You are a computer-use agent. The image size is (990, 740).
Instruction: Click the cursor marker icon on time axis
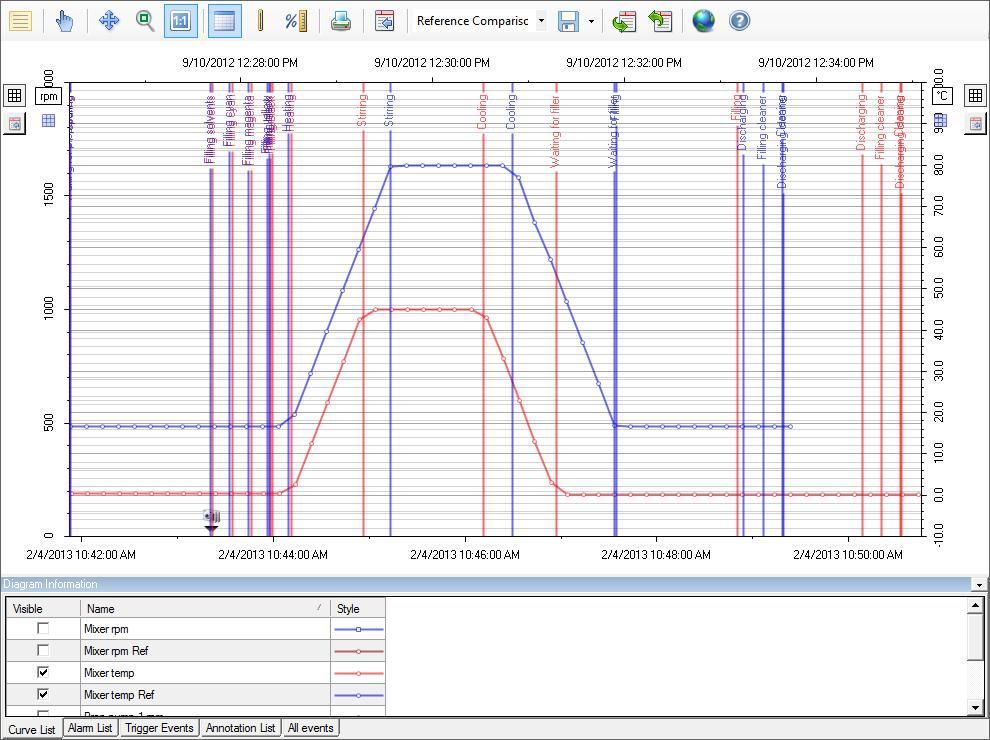212,521
